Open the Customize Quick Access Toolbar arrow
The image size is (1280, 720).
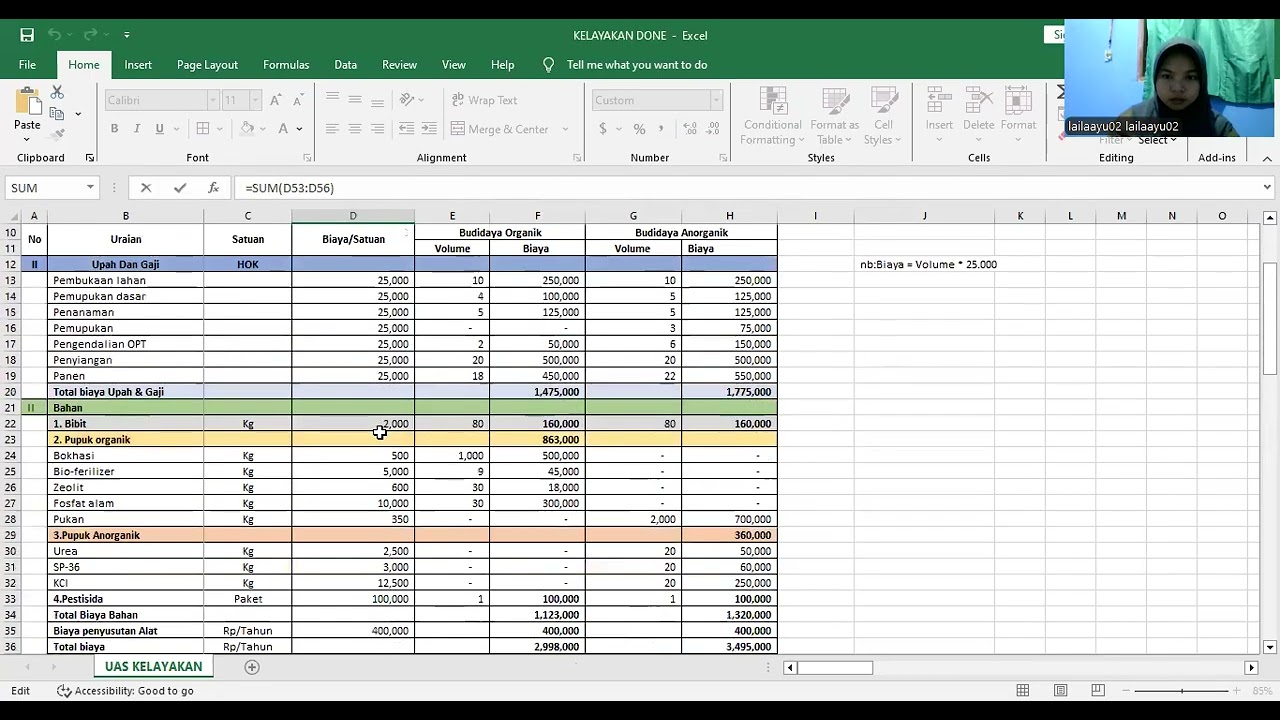pyautogui.click(x=127, y=35)
